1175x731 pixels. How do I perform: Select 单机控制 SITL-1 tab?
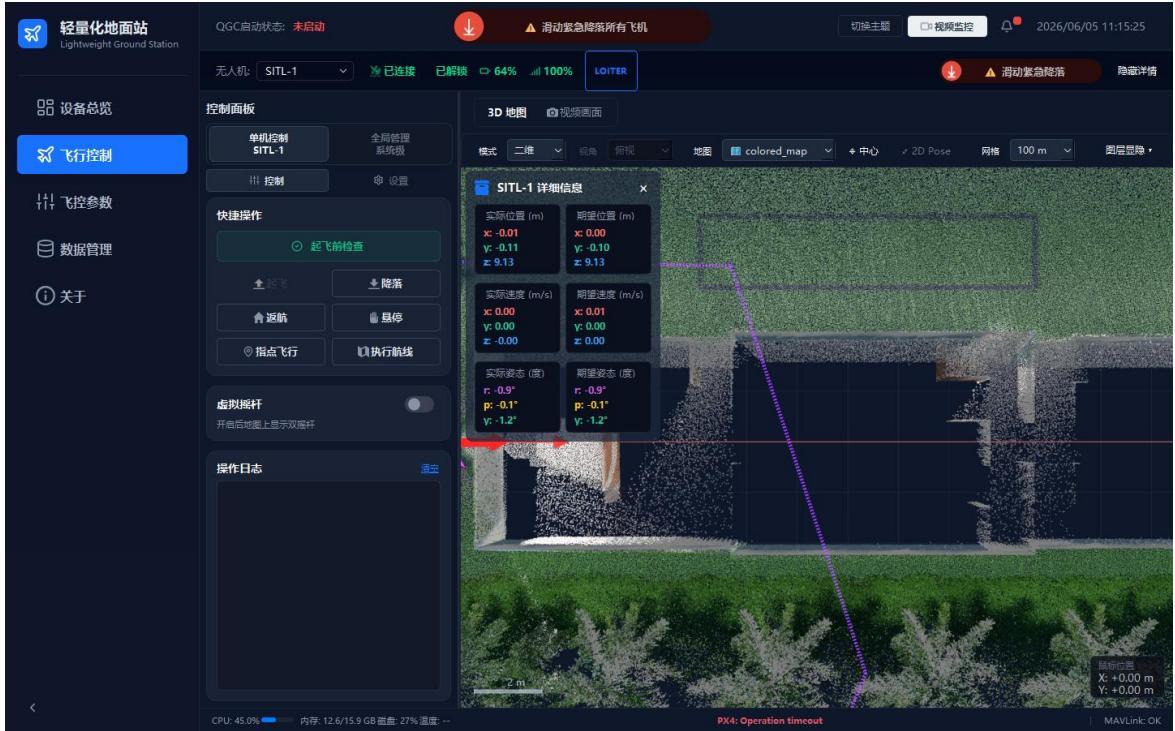[268, 144]
